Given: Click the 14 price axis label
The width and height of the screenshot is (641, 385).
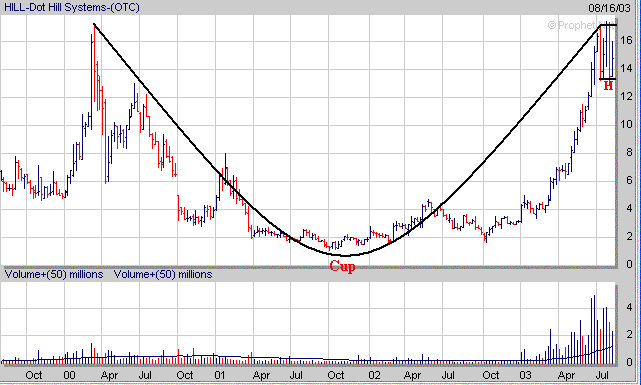Looking at the screenshot, I should tap(626, 68).
